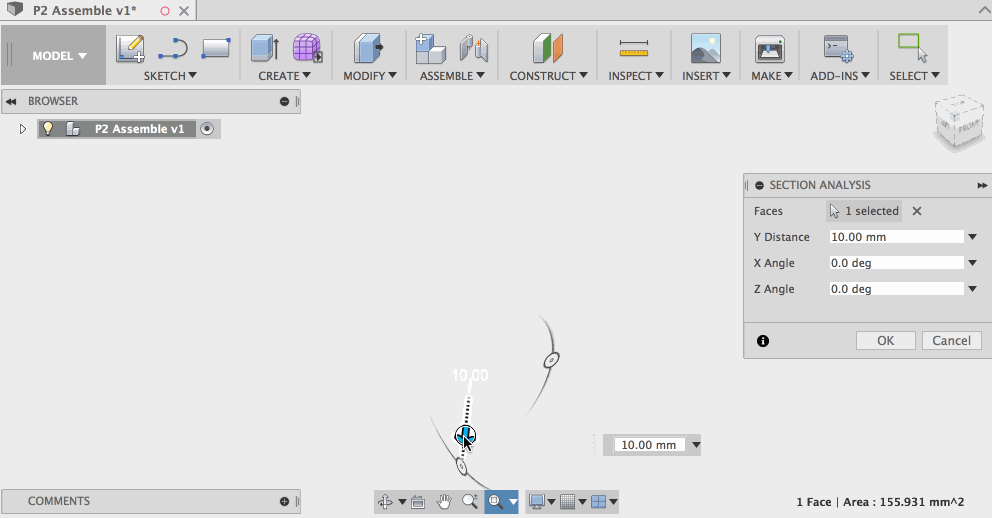Choose the window Select tool icon
Image resolution: width=992 pixels, height=518 pixels.
pyautogui.click(x=912, y=48)
